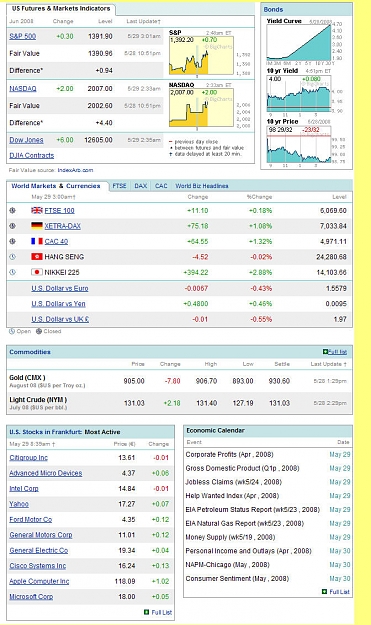Select the World Markets & Currencies tab
This screenshot has height=625, width=371.
click(56, 186)
